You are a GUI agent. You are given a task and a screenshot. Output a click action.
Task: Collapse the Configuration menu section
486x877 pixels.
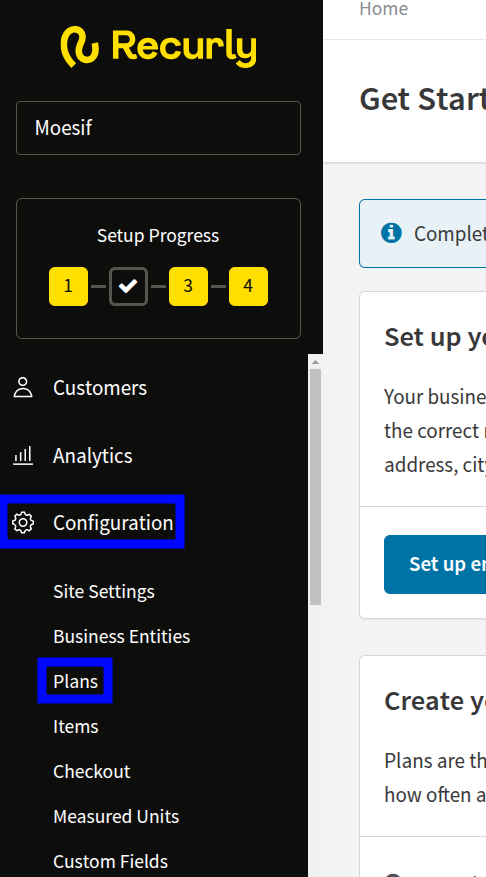click(92, 522)
